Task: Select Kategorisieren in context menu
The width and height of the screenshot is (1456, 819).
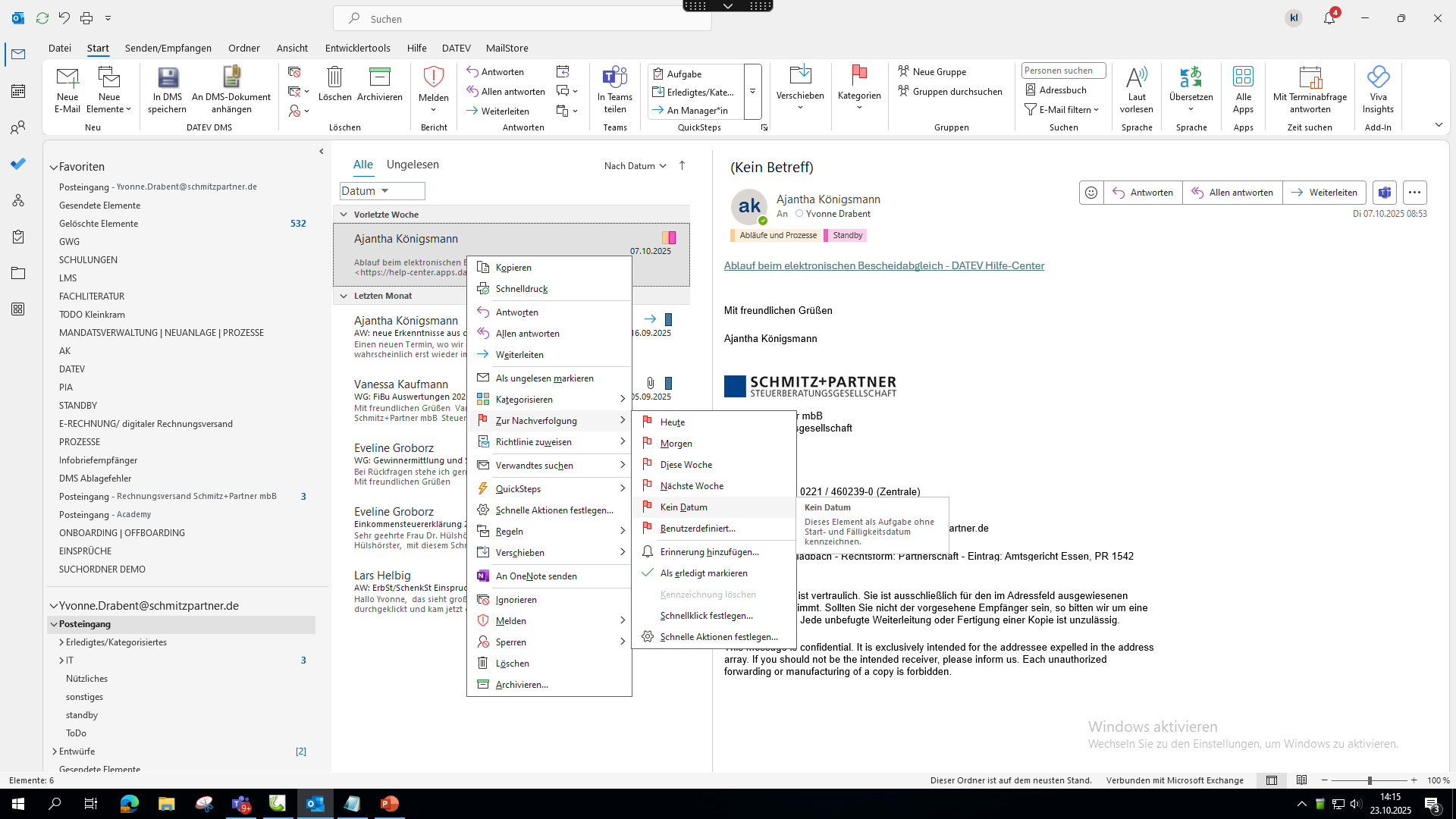Action: pos(549,400)
